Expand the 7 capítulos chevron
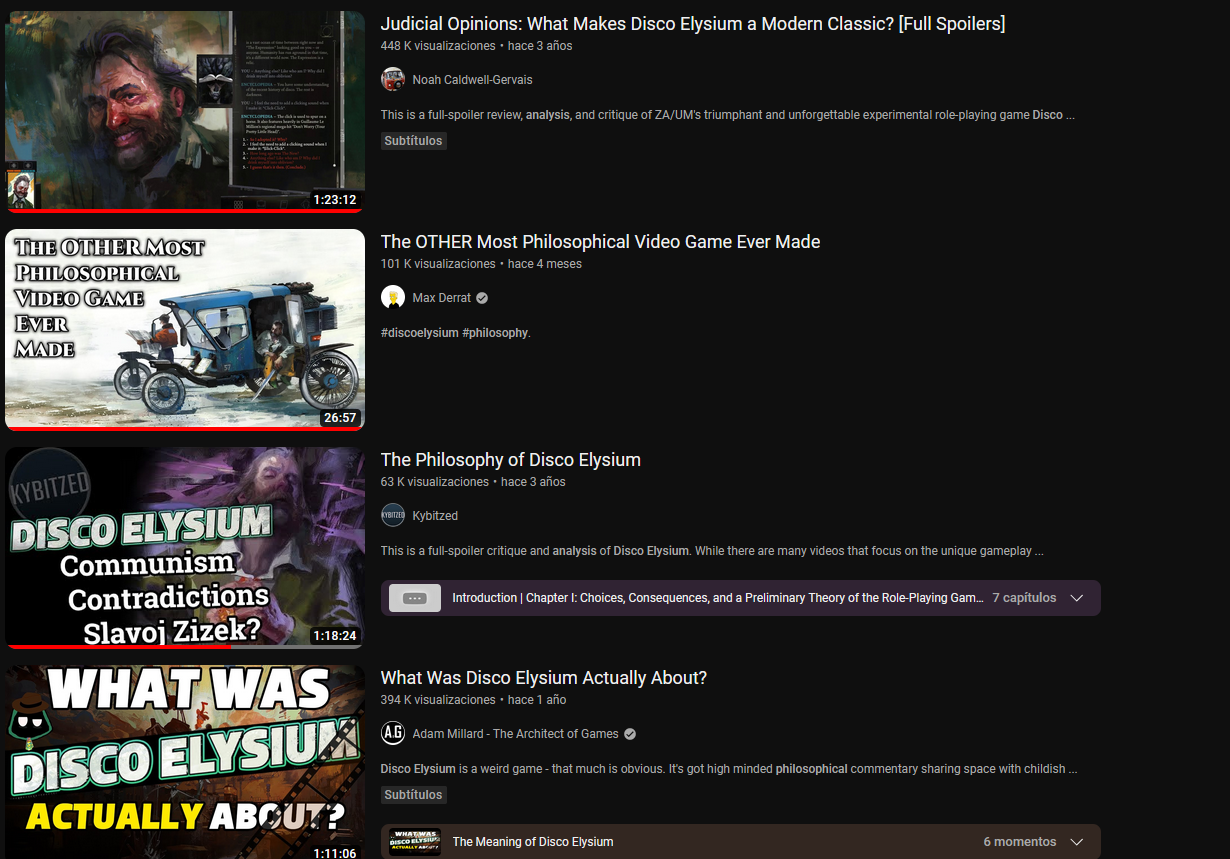This screenshot has width=1230, height=859. click(1077, 598)
